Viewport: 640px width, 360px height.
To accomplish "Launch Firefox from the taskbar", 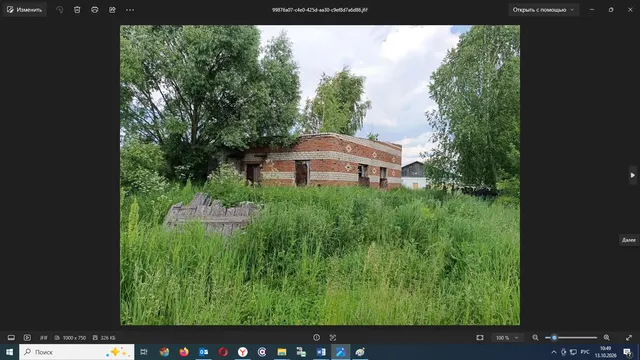I will [x=184, y=352].
